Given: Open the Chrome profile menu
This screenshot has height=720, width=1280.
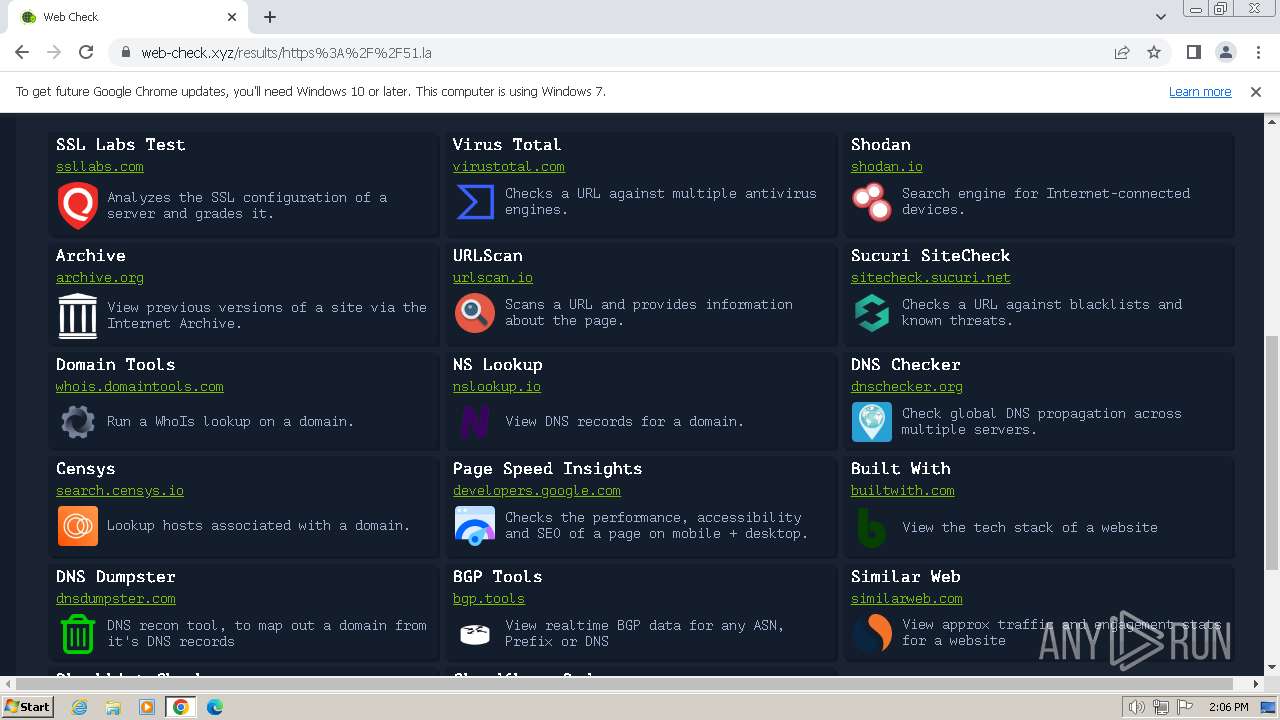Looking at the screenshot, I should pos(1226,52).
